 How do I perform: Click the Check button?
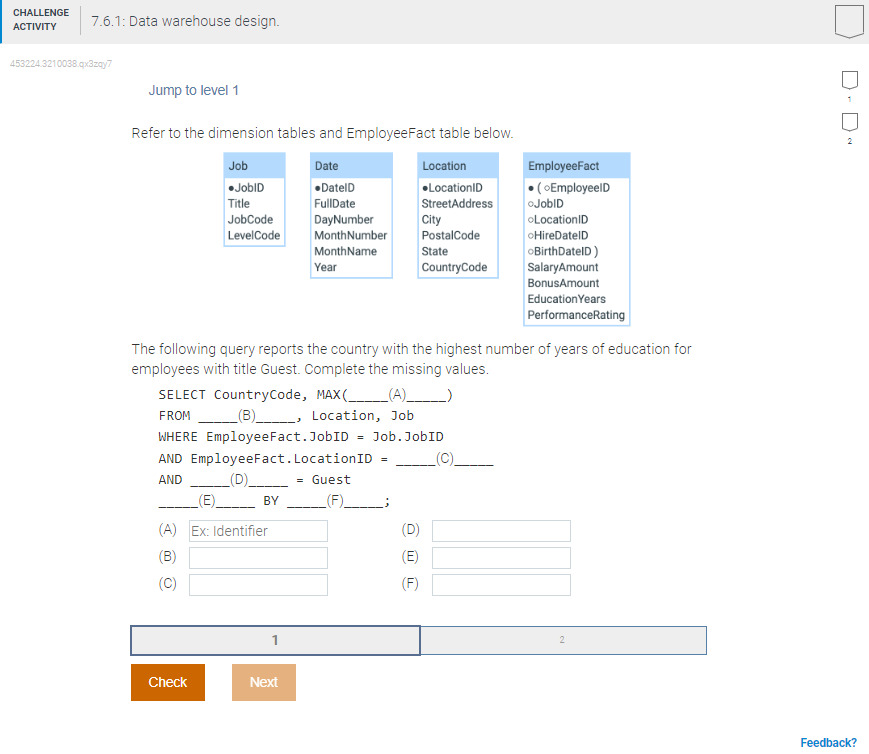point(167,681)
